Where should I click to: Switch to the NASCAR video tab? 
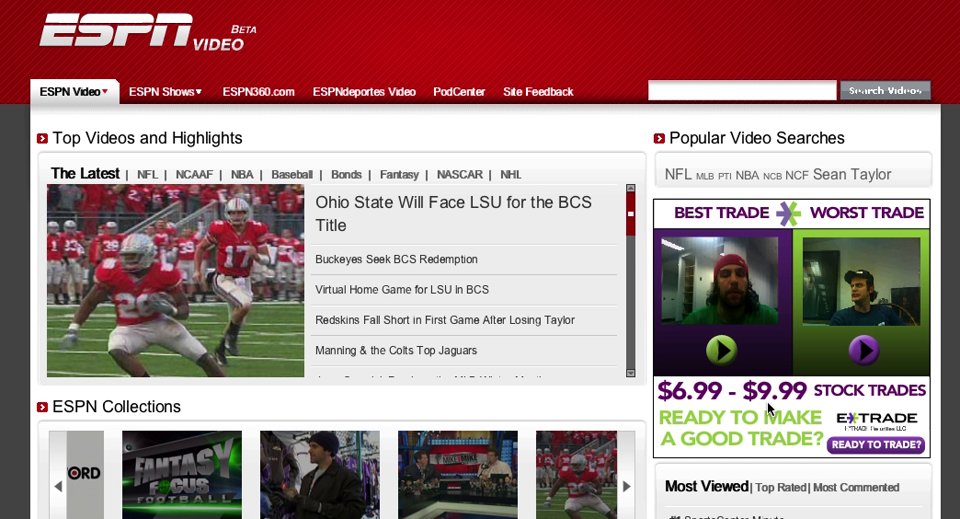[460, 174]
